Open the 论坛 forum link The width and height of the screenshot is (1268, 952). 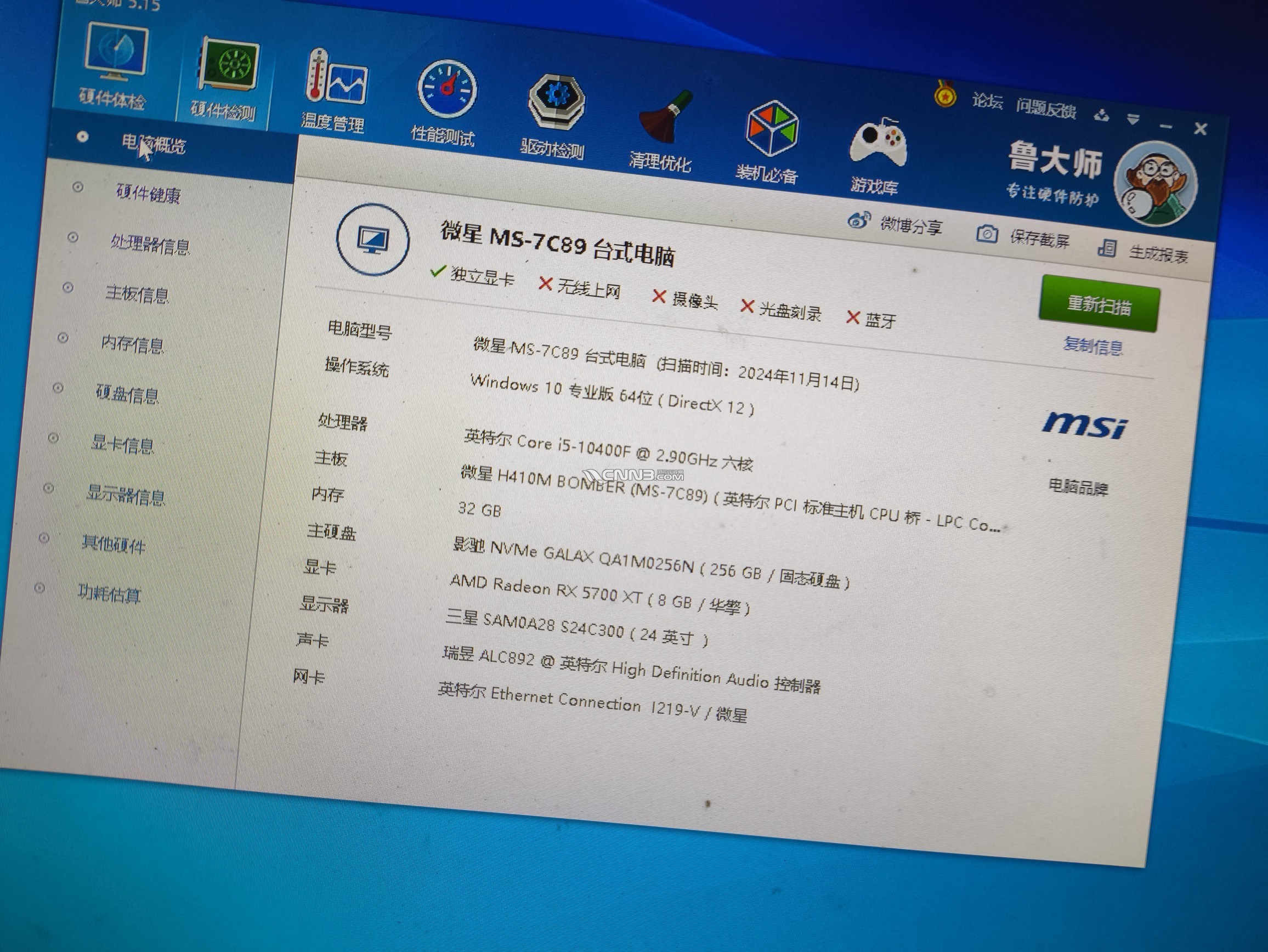(x=987, y=101)
